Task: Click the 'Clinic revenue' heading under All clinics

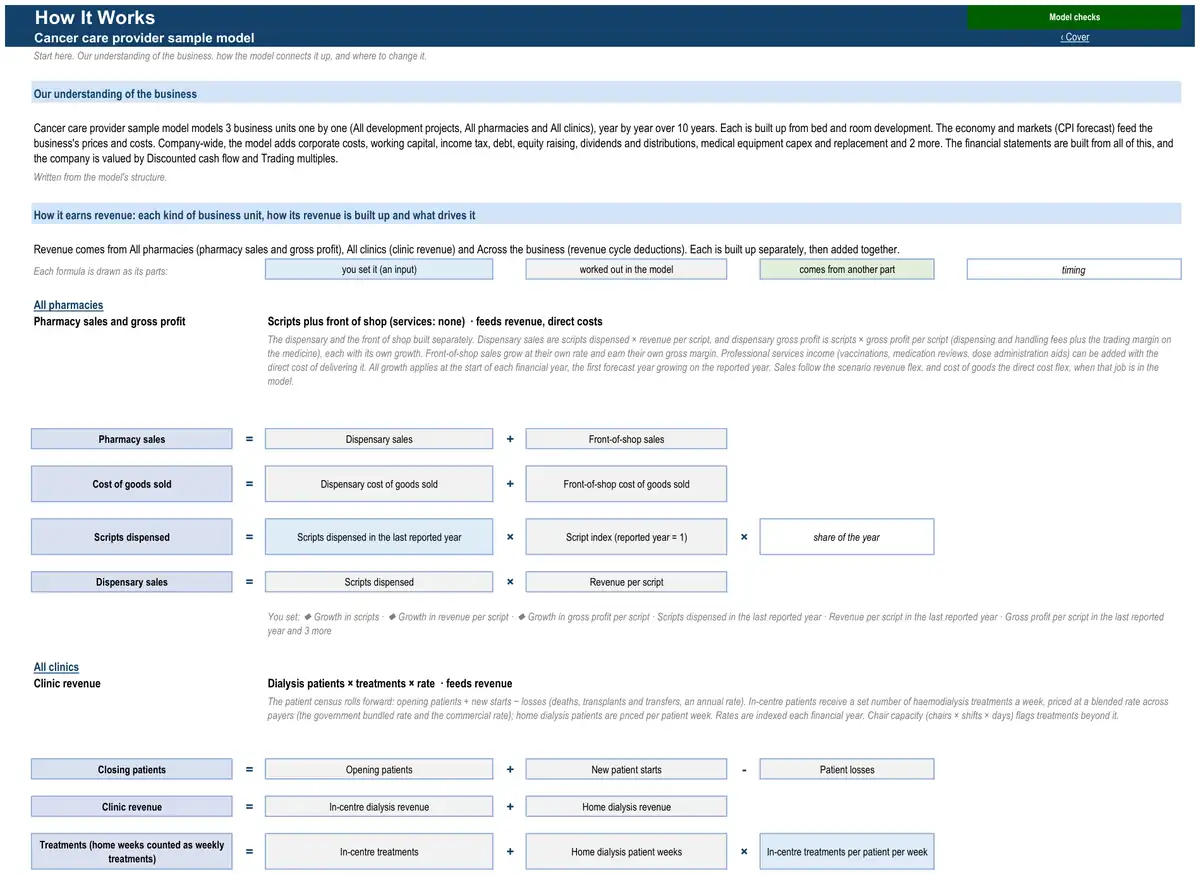Action: point(67,683)
